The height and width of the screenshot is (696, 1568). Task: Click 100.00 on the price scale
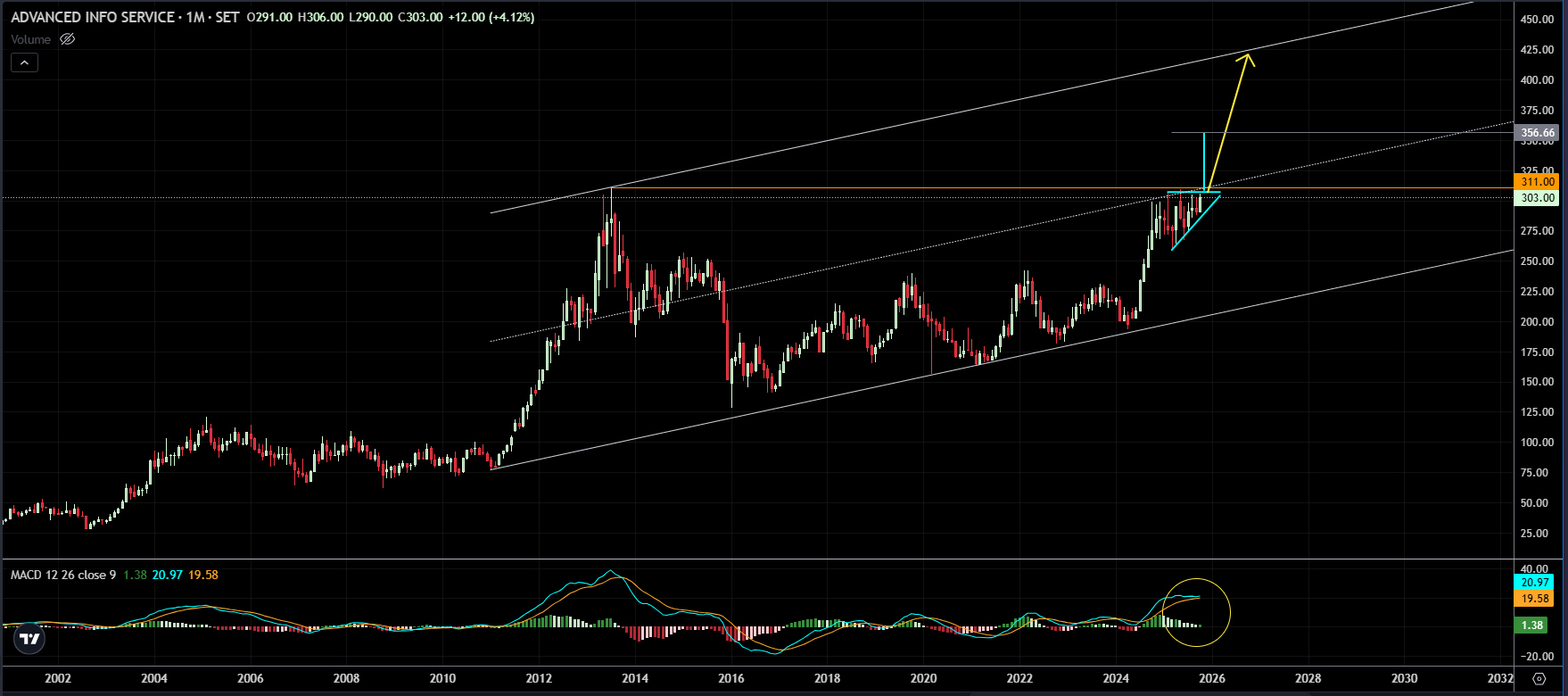(x=1538, y=443)
